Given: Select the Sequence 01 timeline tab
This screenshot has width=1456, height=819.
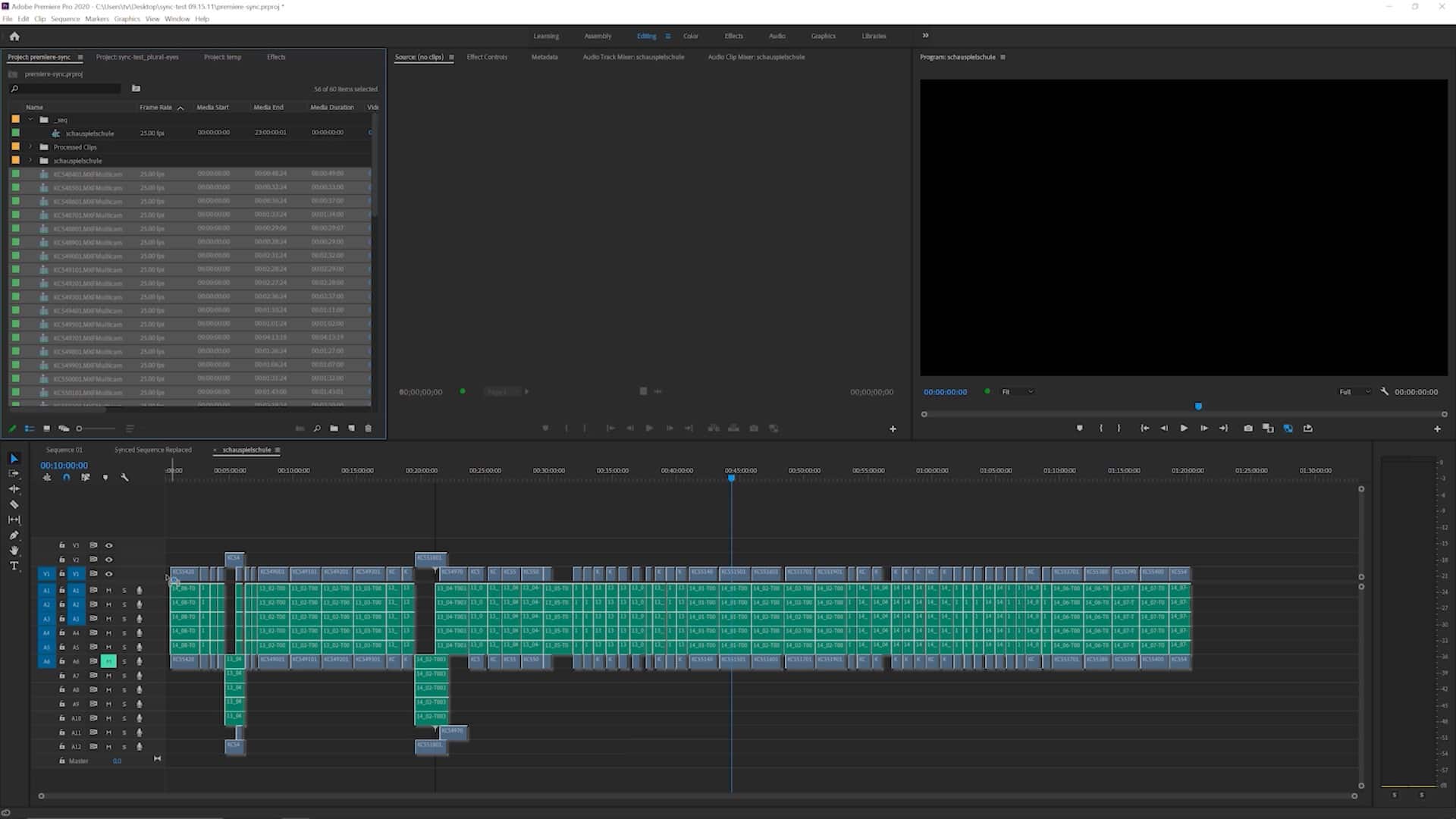Looking at the screenshot, I should 64,450.
